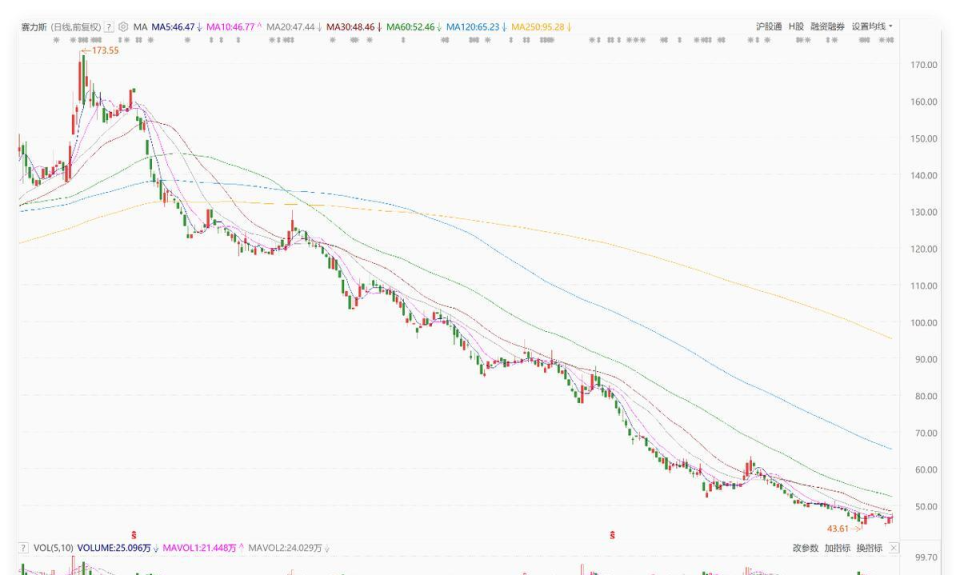Click the 50.00 price axis label

926,506
